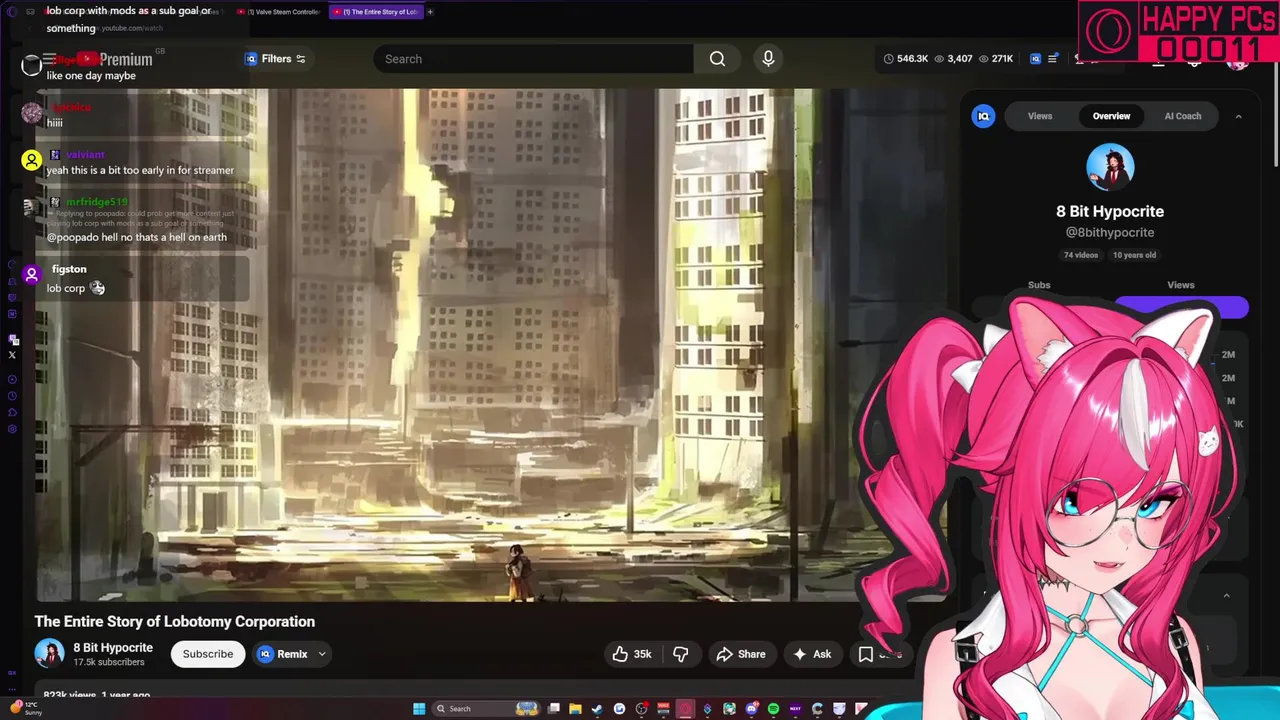The width and height of the screenshot is (1280, 720).
Task: Click in the YouTube search field
Action: (533, 59)
